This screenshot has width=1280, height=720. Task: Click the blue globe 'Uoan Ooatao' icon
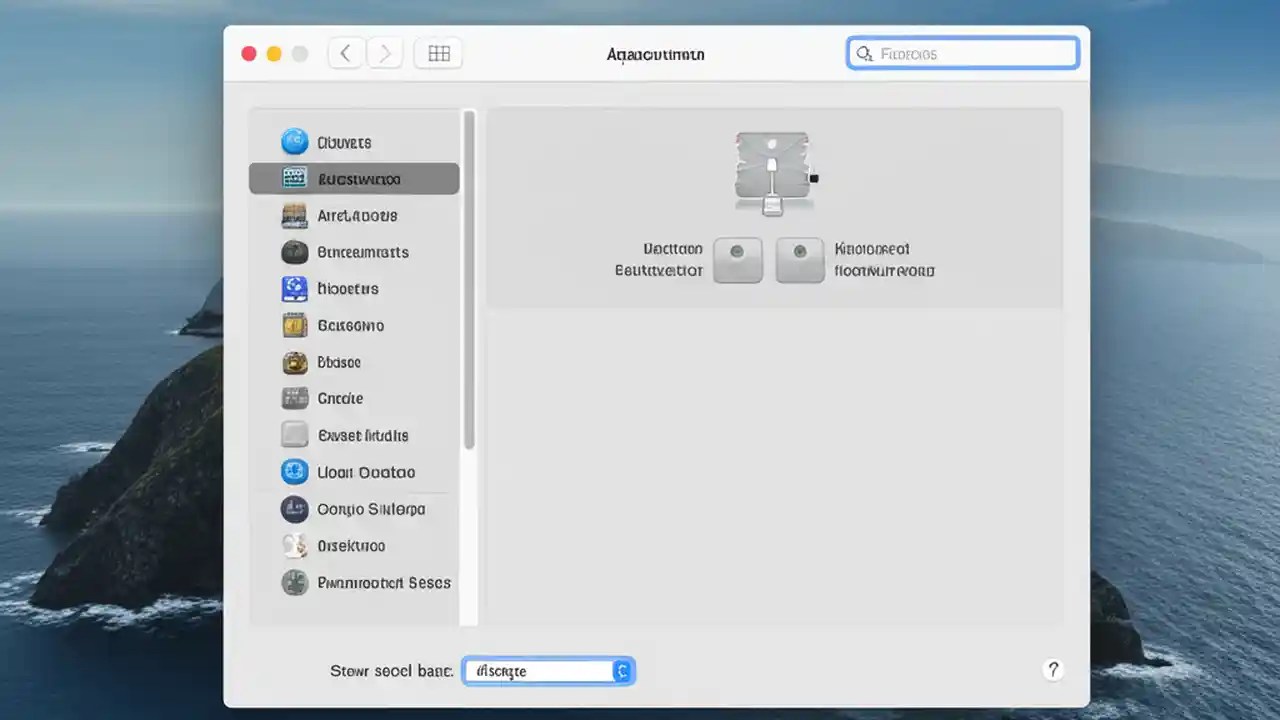click(294, 471)
